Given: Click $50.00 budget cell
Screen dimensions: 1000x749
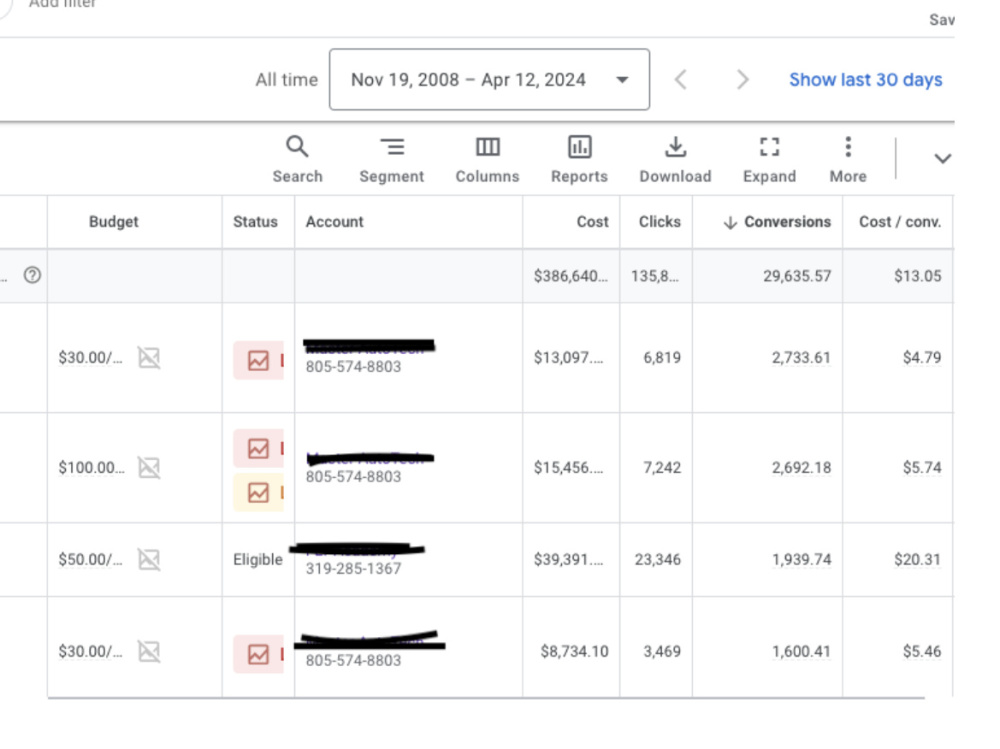Looking at the screenshot, I should tap(90, 560).
